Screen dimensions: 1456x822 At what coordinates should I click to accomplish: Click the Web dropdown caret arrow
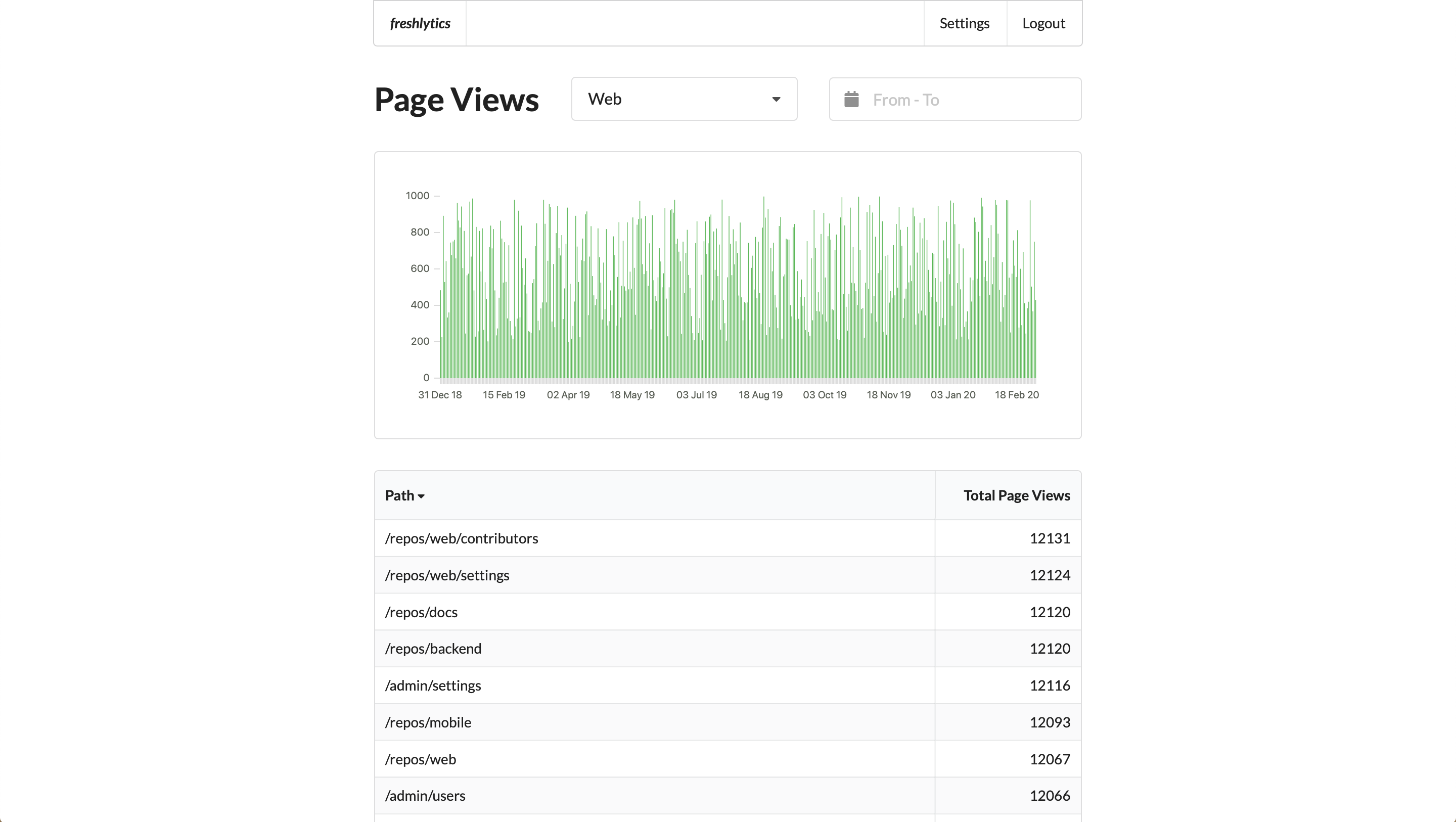[x=776, y=100]
